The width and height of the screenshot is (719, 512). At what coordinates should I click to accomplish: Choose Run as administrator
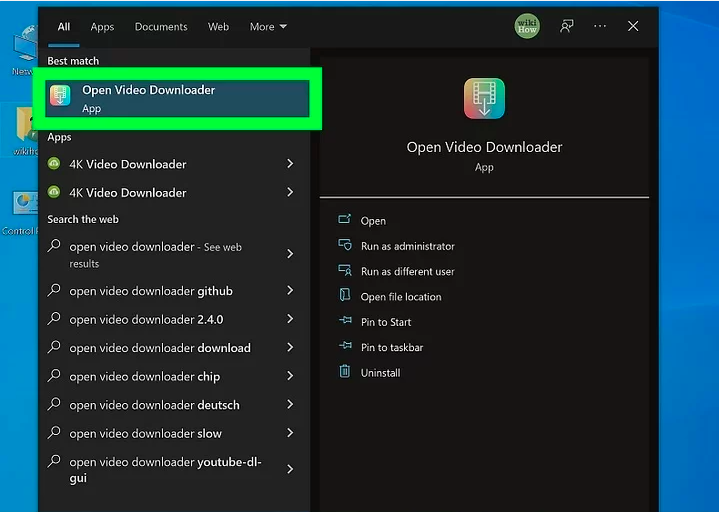click(x=408, y=246)
